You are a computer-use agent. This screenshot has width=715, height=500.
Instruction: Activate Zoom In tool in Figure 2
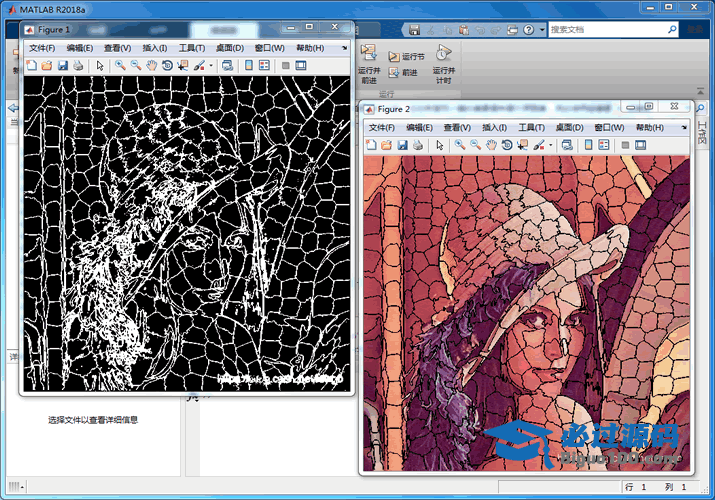pyautogui.click(x=460, y=145)
